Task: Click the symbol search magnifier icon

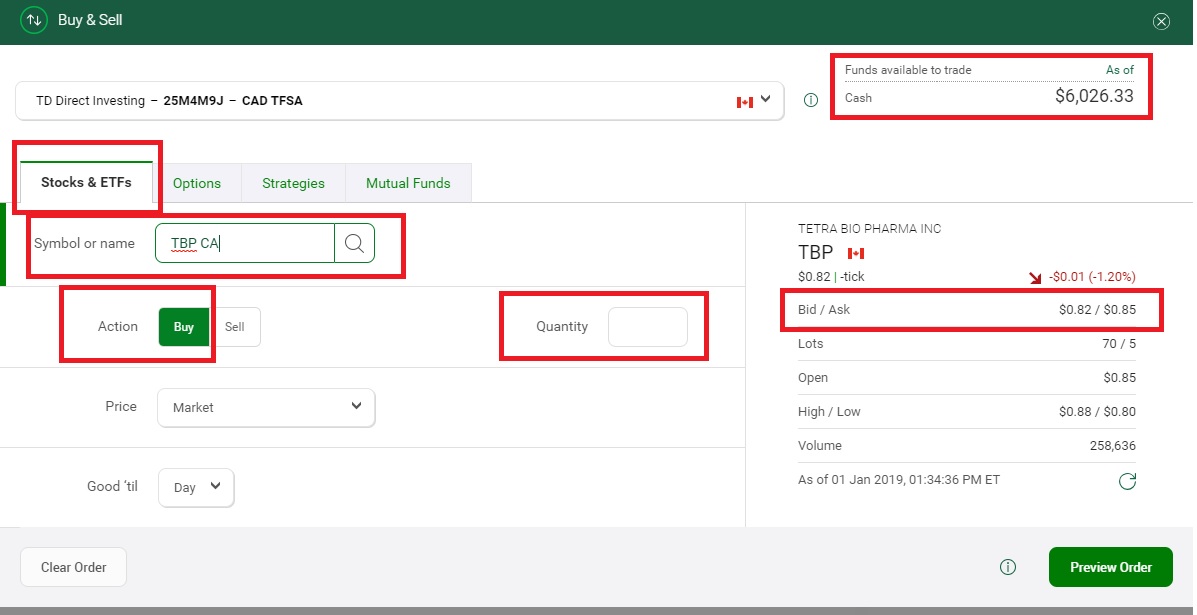Action: click(354, 243)
